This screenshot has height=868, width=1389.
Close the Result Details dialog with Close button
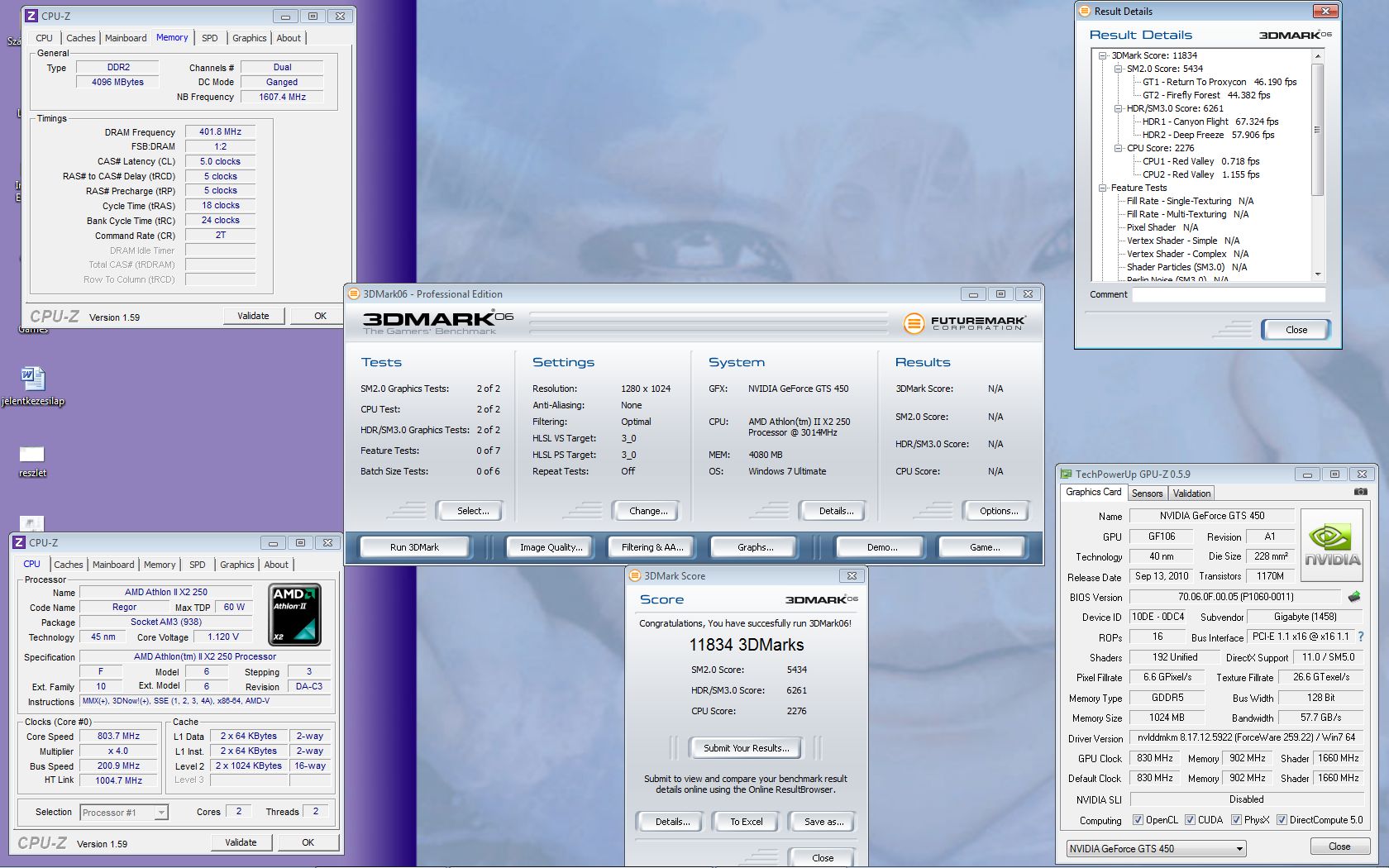click(1296, 330)
